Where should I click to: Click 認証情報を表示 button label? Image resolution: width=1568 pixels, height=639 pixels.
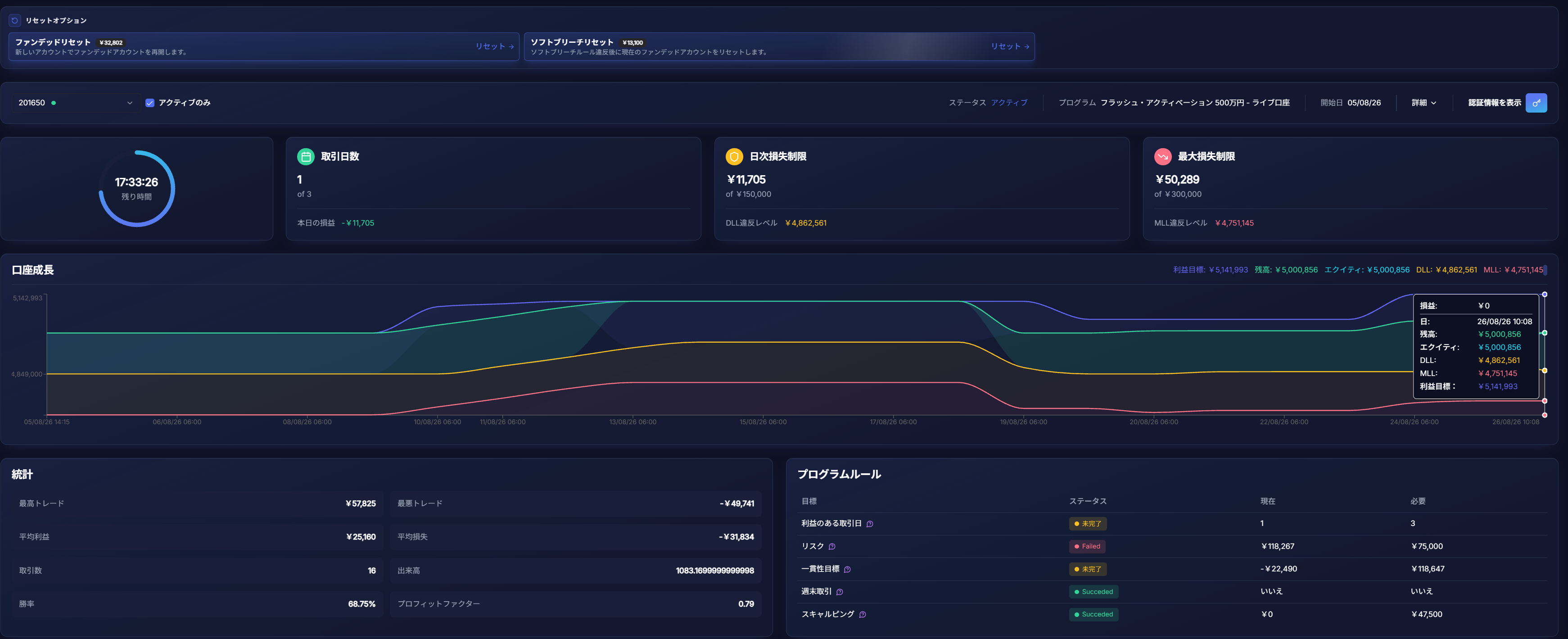pos(1494,103)
